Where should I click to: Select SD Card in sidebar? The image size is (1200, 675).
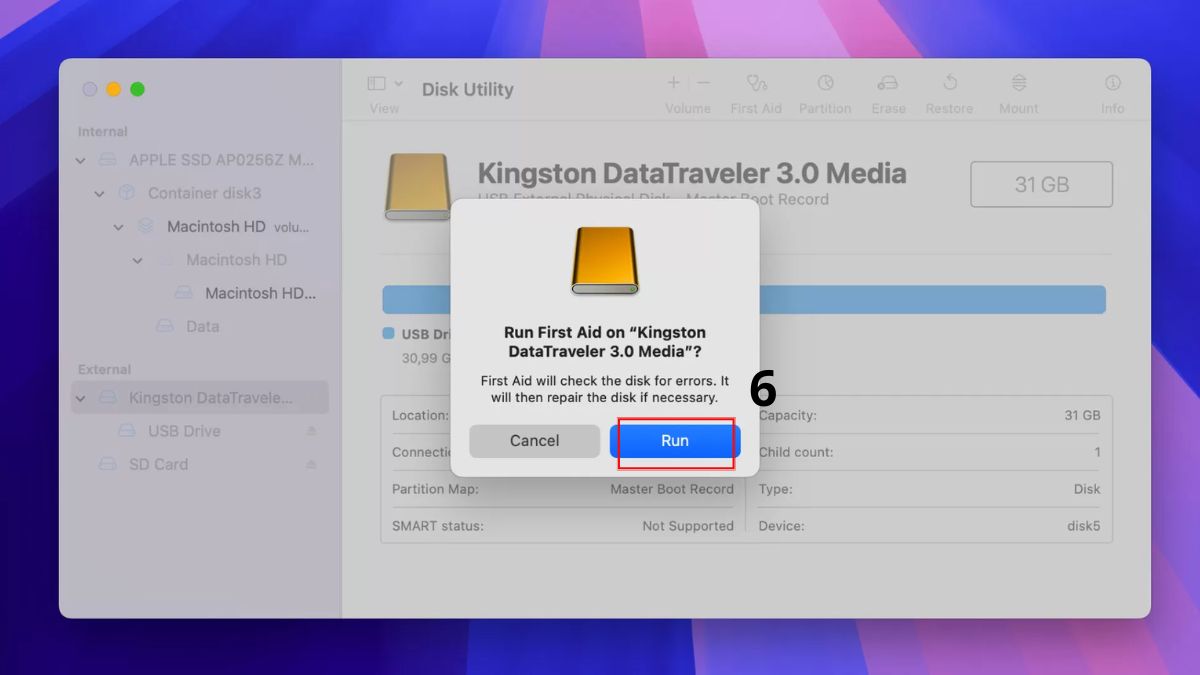pos(158,464)
